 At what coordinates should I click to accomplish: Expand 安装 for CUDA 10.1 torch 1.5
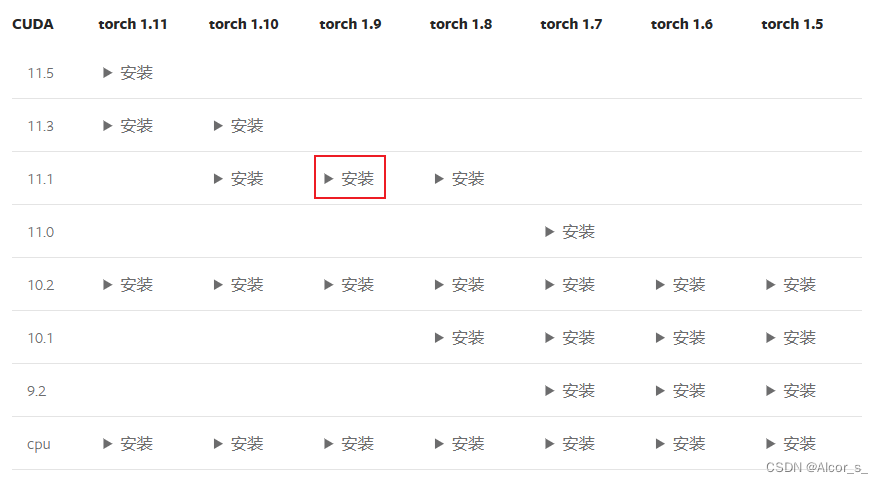(791, 338)
